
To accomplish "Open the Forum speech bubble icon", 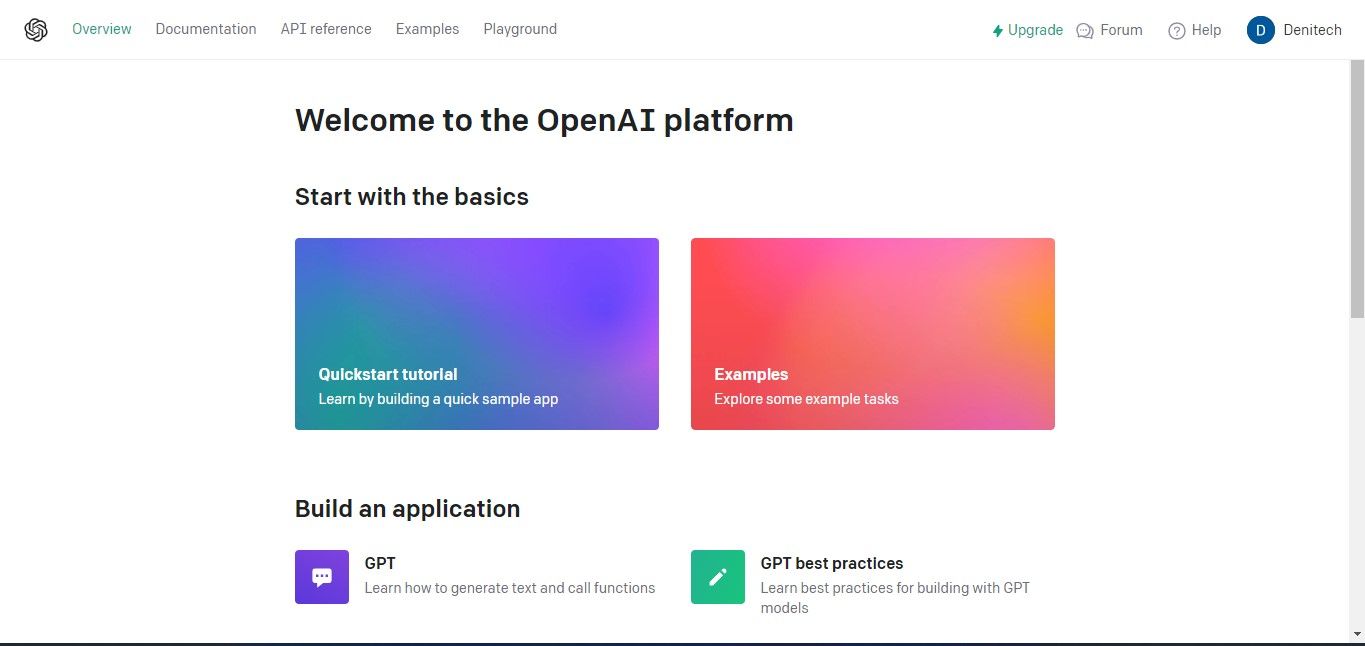I will 1083,30.
